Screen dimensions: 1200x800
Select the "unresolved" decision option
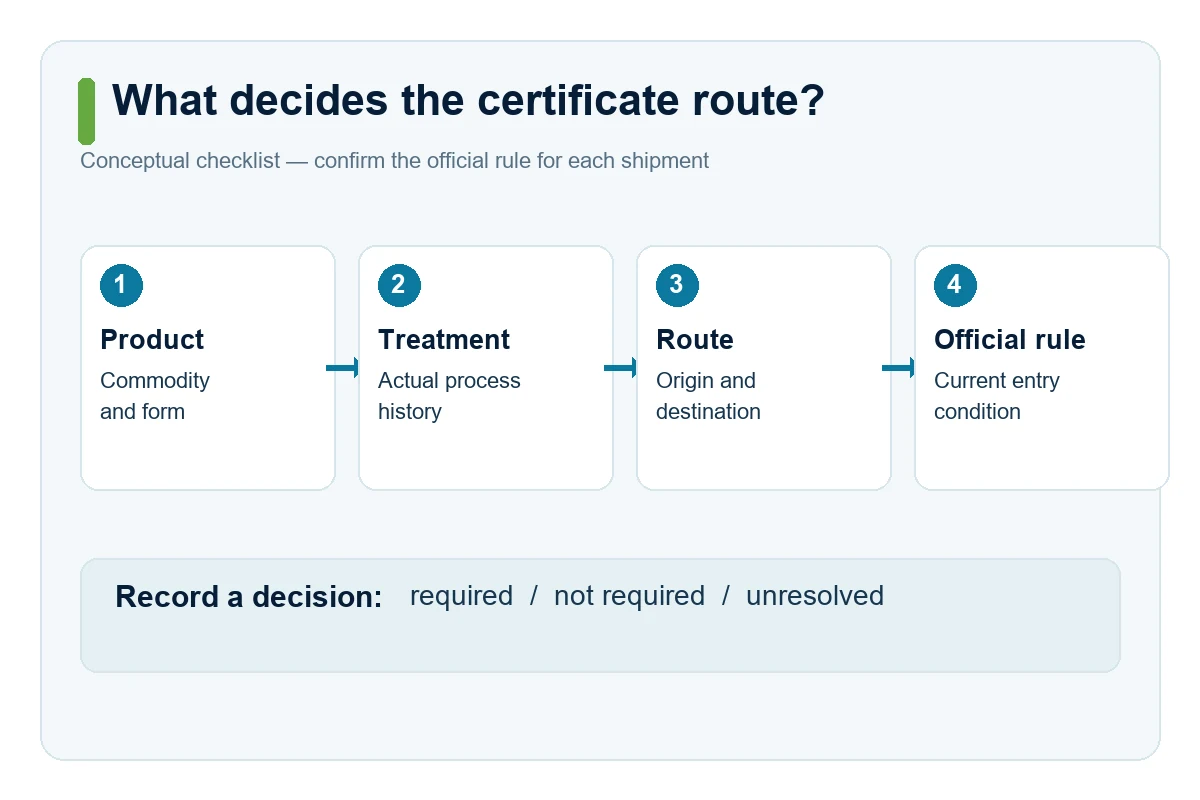coord(815,596)
